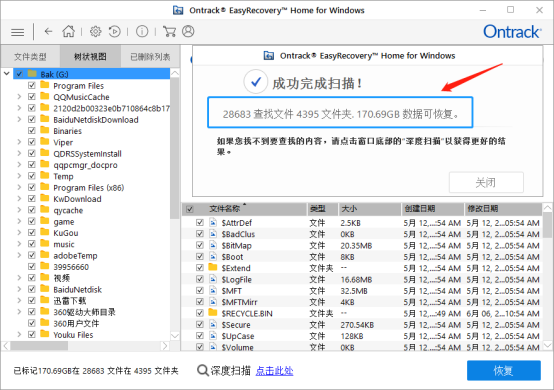Uncheck the Bak (G:) root checkbox
Screen dimensions: 554x390
pyautogui.click(x=19, y=74)
